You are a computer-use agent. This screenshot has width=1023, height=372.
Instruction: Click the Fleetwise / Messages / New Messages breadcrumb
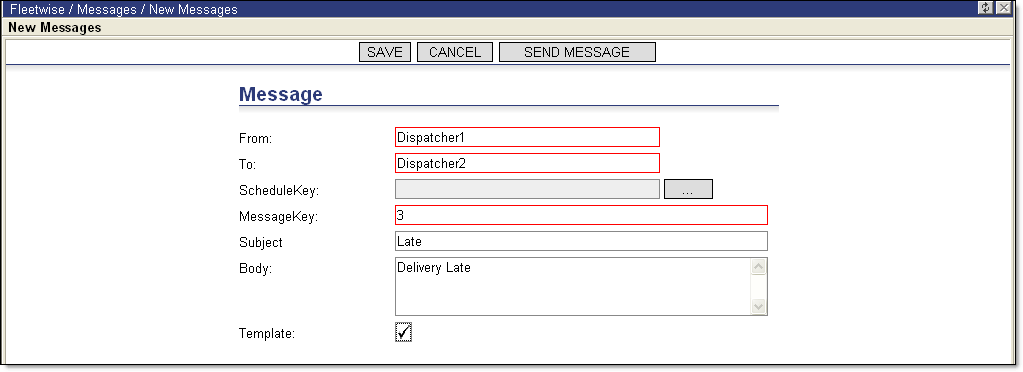coord(124,9)
